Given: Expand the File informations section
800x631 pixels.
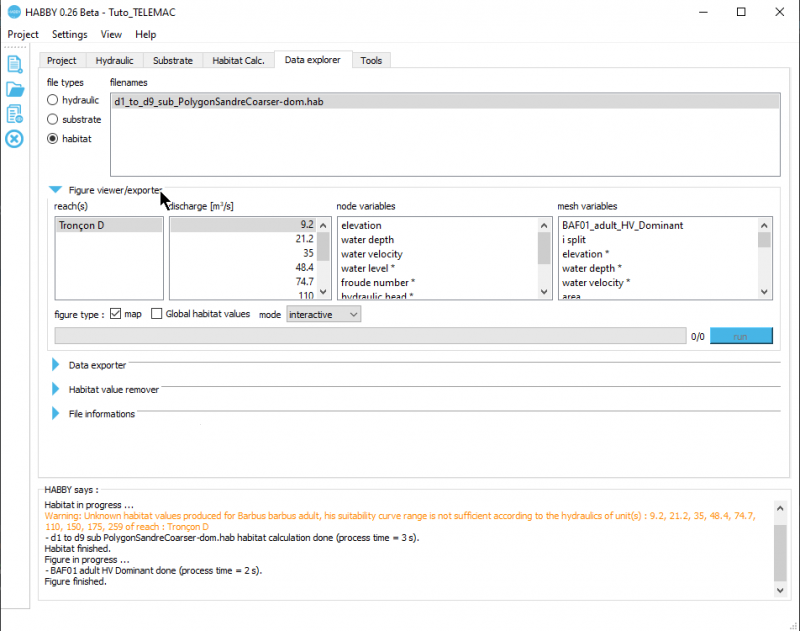Looking at the screenshot, I should click(55, 413).
